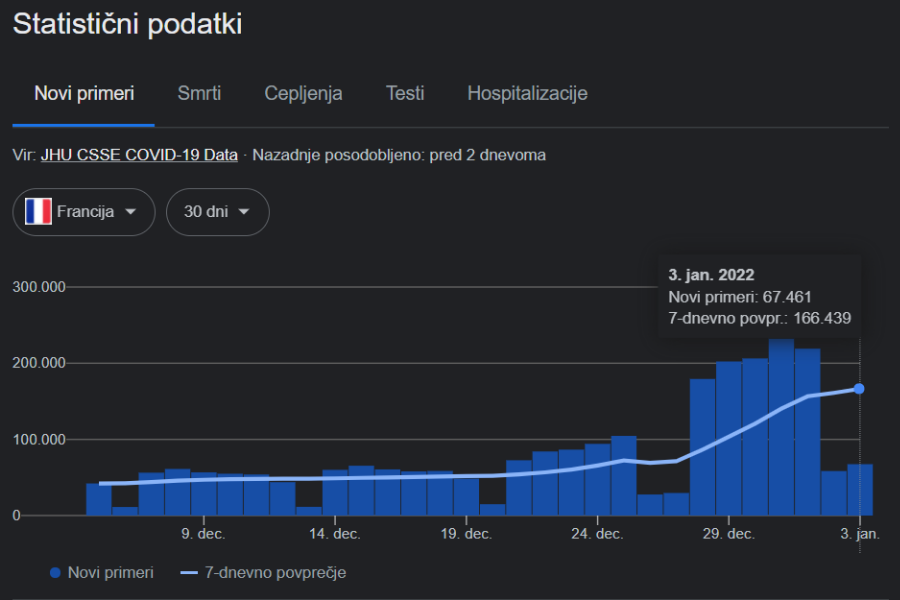Select the Testi tab
Image resolution: width=900 pixels, height=600 pixels.
point(405,93)
